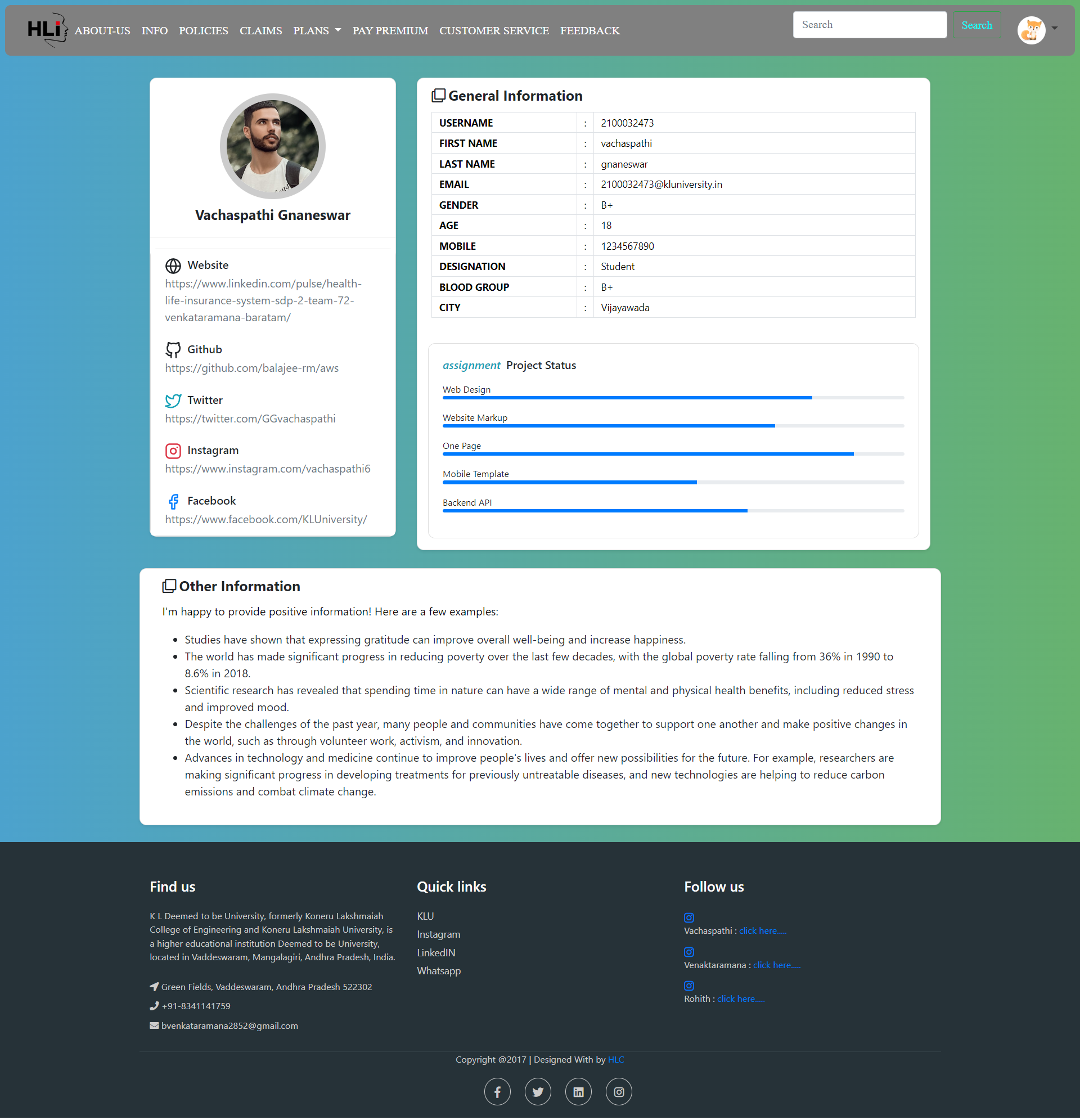Expand the PLANS dropdown in the navbar
The width and height of the screenshot is (1080, 1120).
tap(317, 30)
